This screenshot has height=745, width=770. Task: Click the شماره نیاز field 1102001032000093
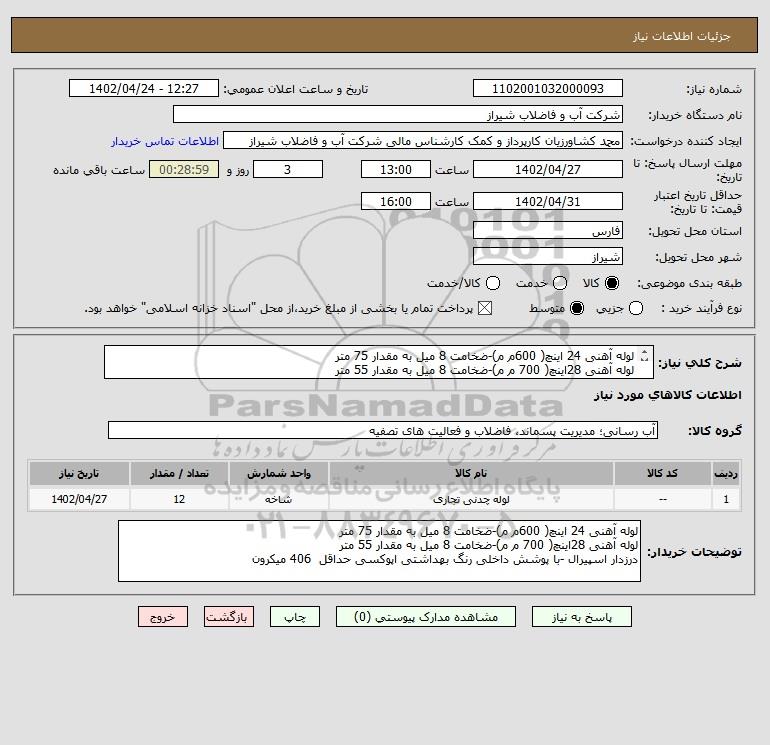(x=548, y=89)
